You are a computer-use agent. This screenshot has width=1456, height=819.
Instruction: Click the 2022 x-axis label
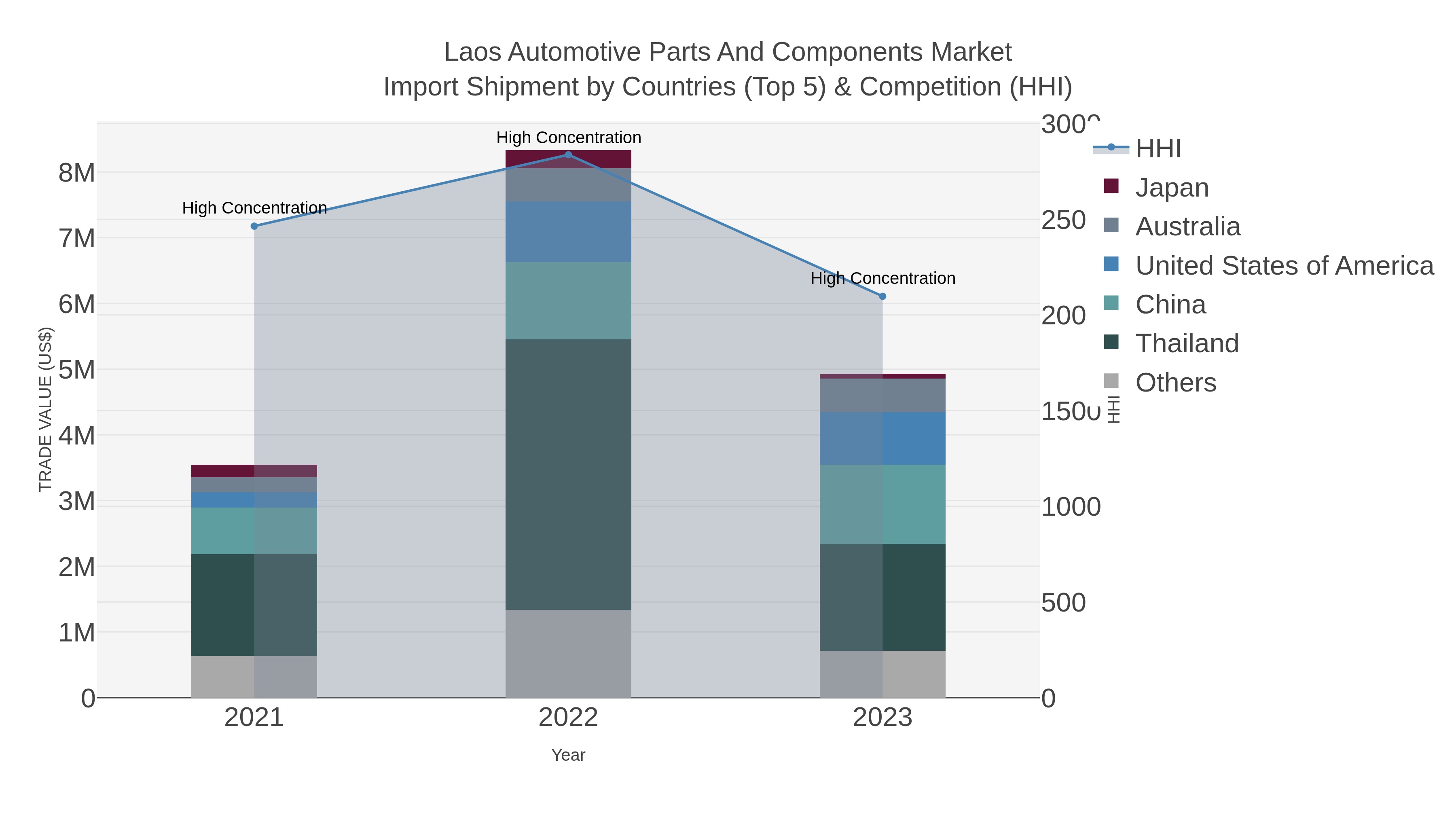point(568,718)
